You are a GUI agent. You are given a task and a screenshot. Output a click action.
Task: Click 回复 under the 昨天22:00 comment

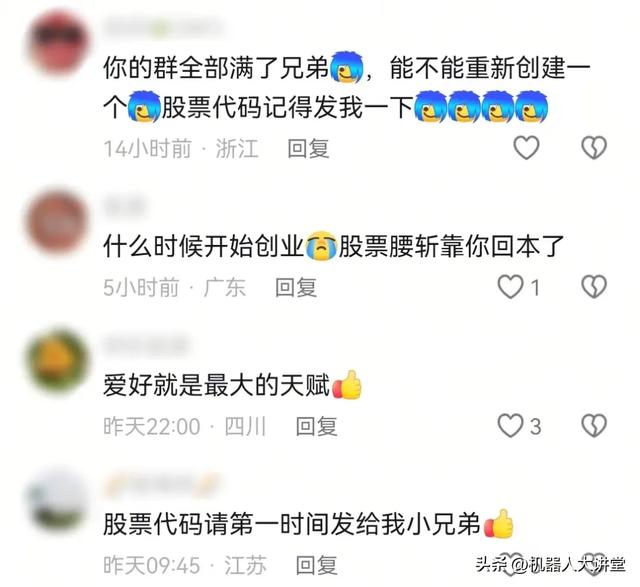[316, 427]
